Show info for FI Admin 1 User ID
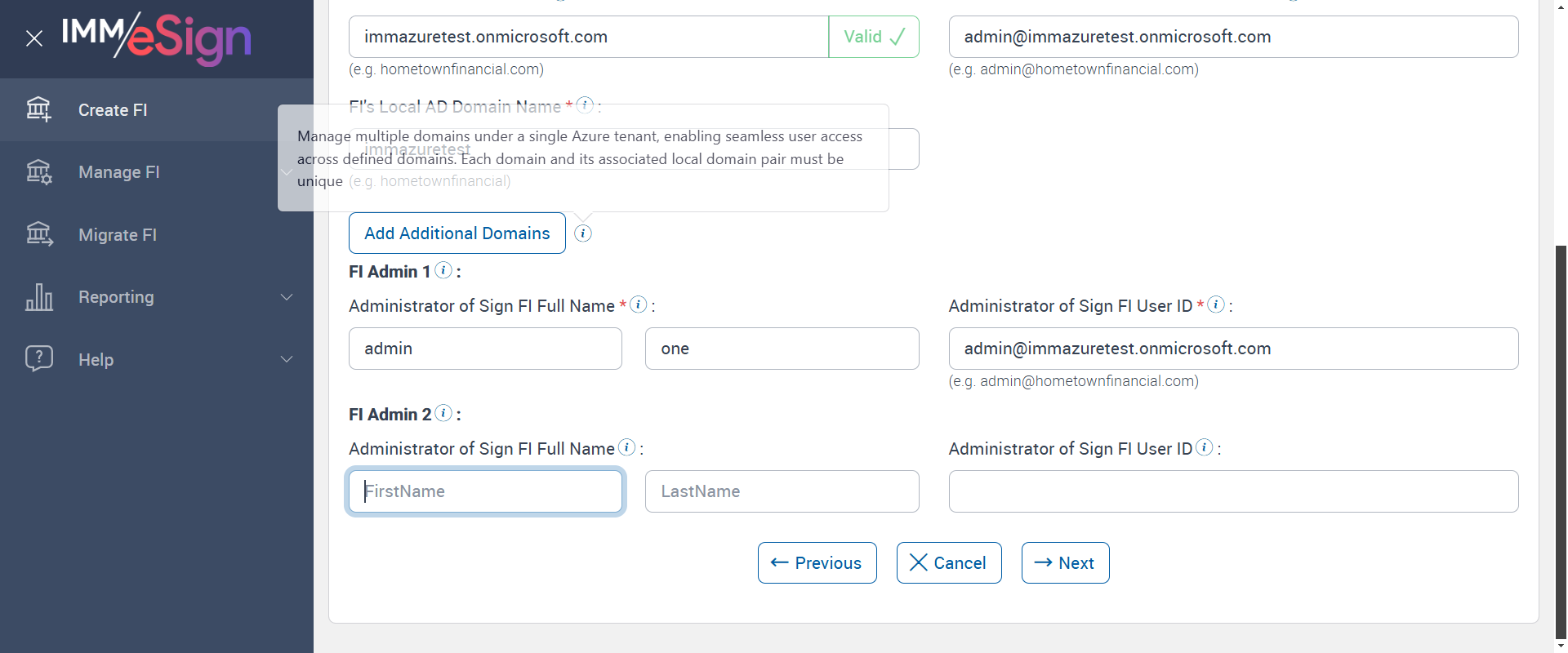 pyautogui.click(x=1216, y=304)
